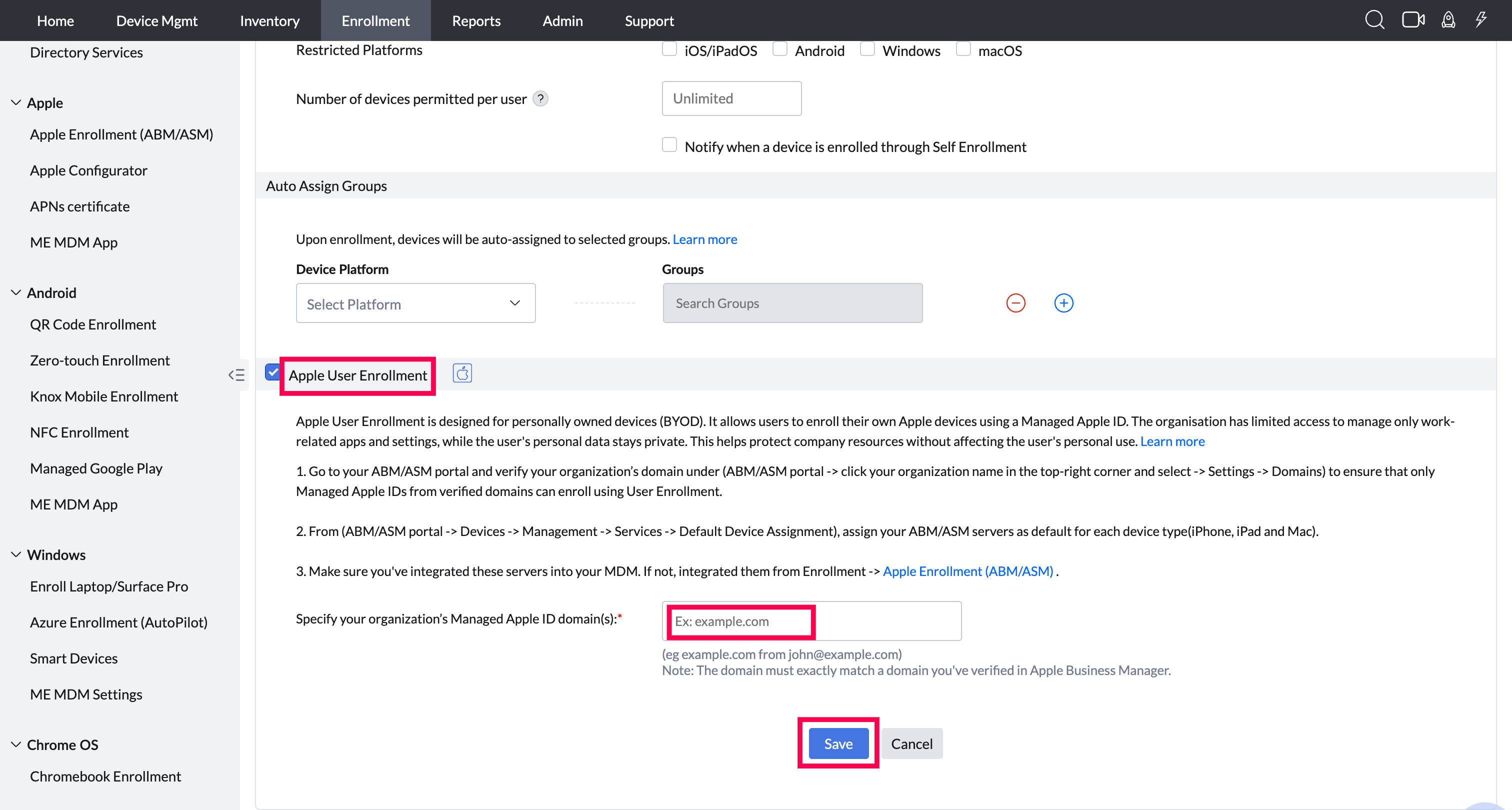Select Enroll Laptop/Surface Pro

[109, 586]
